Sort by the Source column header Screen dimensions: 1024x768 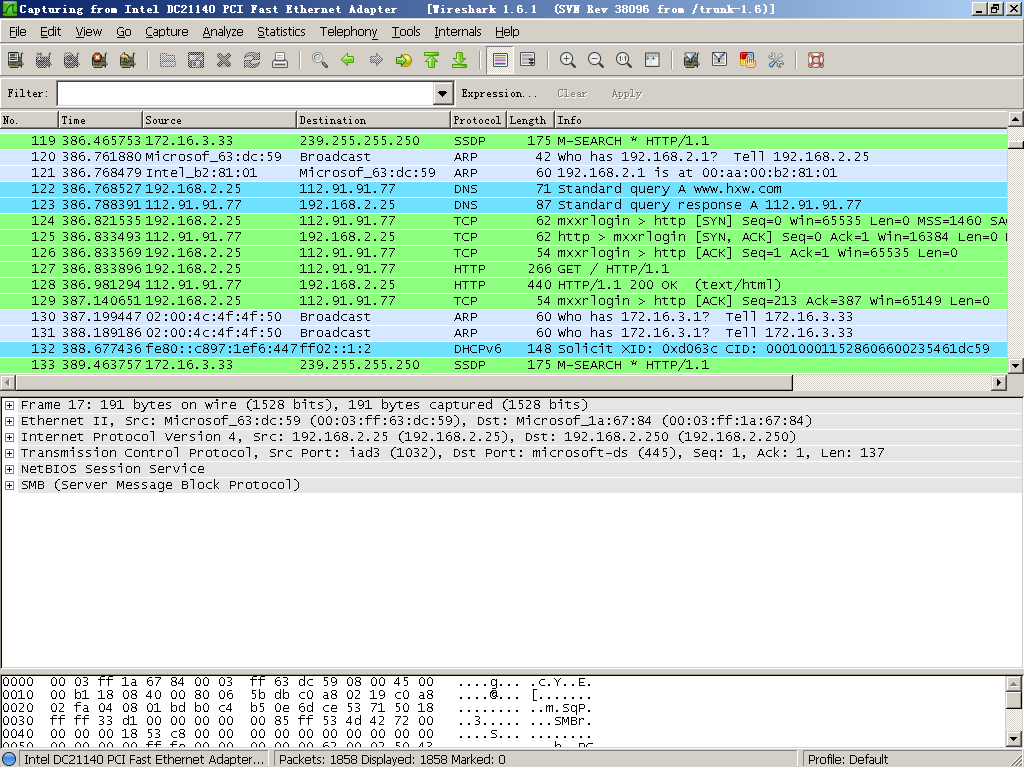pyautogui.click(x=219, y=120)
